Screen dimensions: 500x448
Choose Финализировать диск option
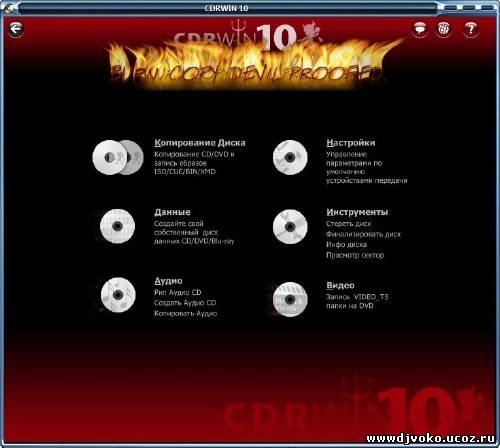coord(363,234)
